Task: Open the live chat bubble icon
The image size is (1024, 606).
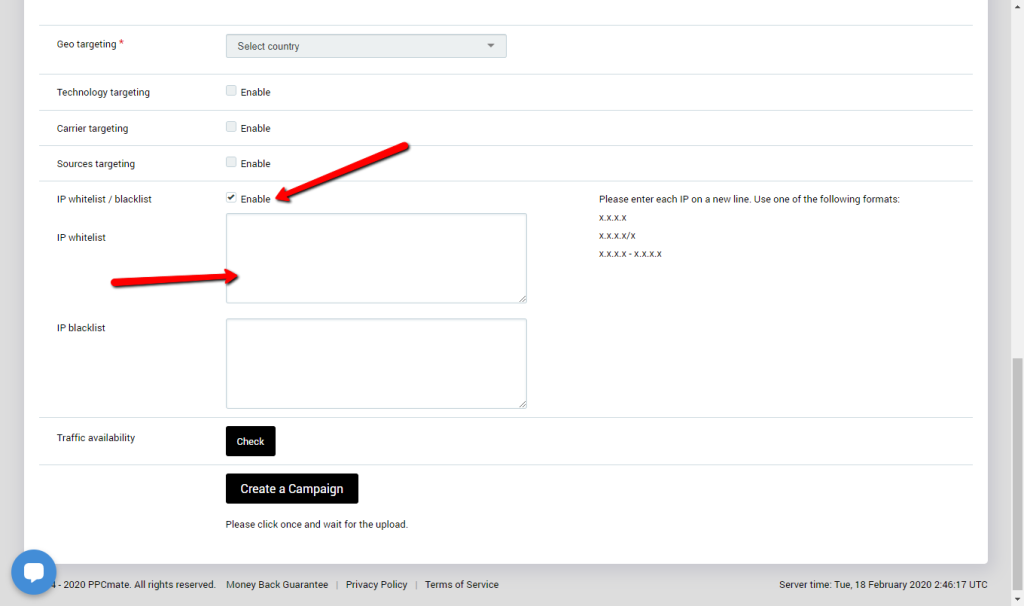Action: click(34, 572)
